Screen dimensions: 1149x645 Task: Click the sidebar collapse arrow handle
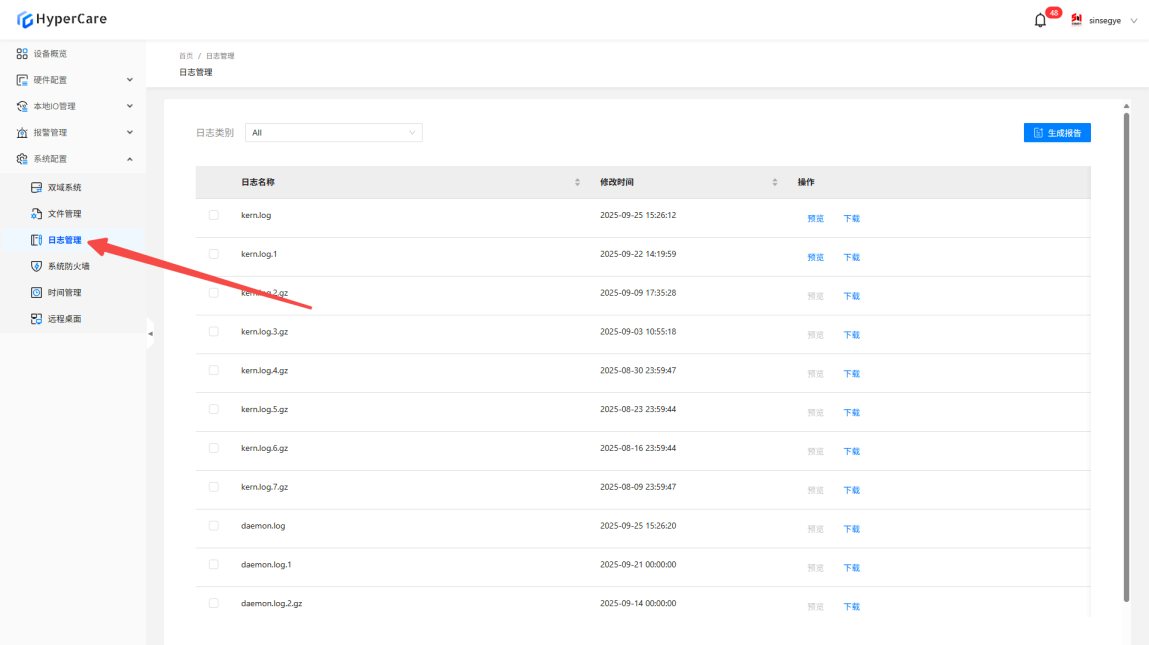pos(150,333)
